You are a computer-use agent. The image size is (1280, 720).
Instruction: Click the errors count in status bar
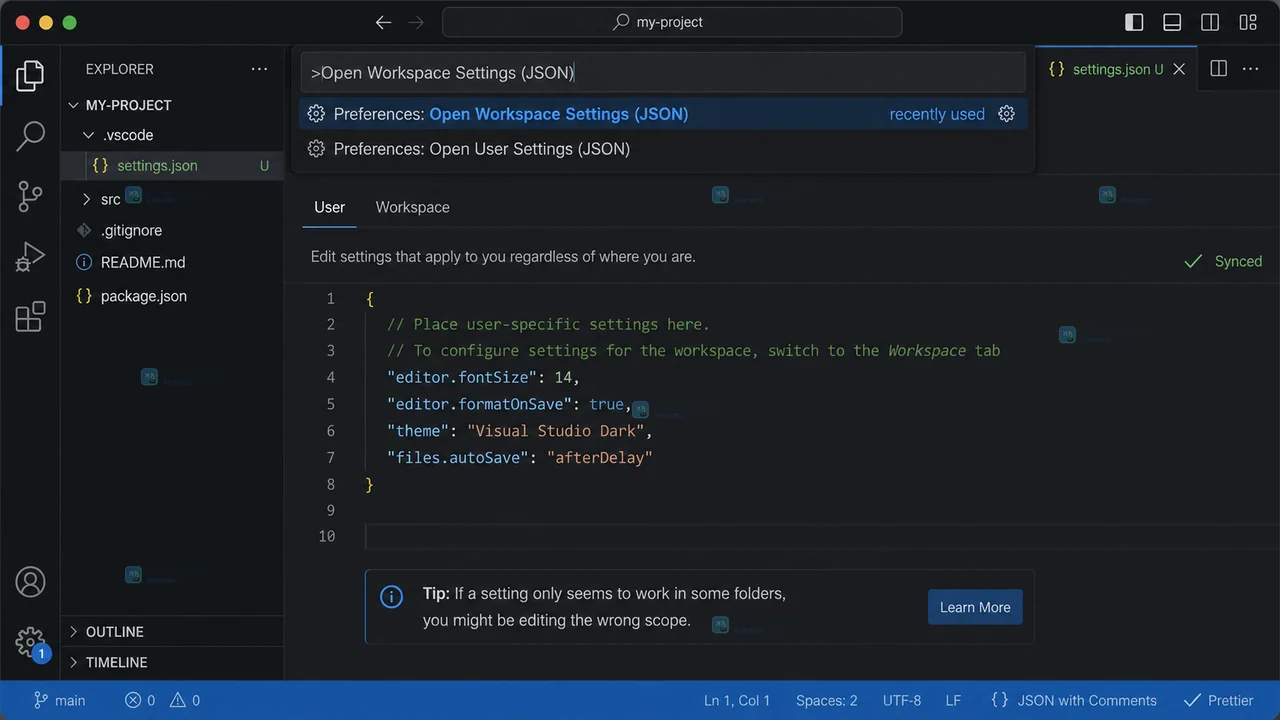point(140,700)
